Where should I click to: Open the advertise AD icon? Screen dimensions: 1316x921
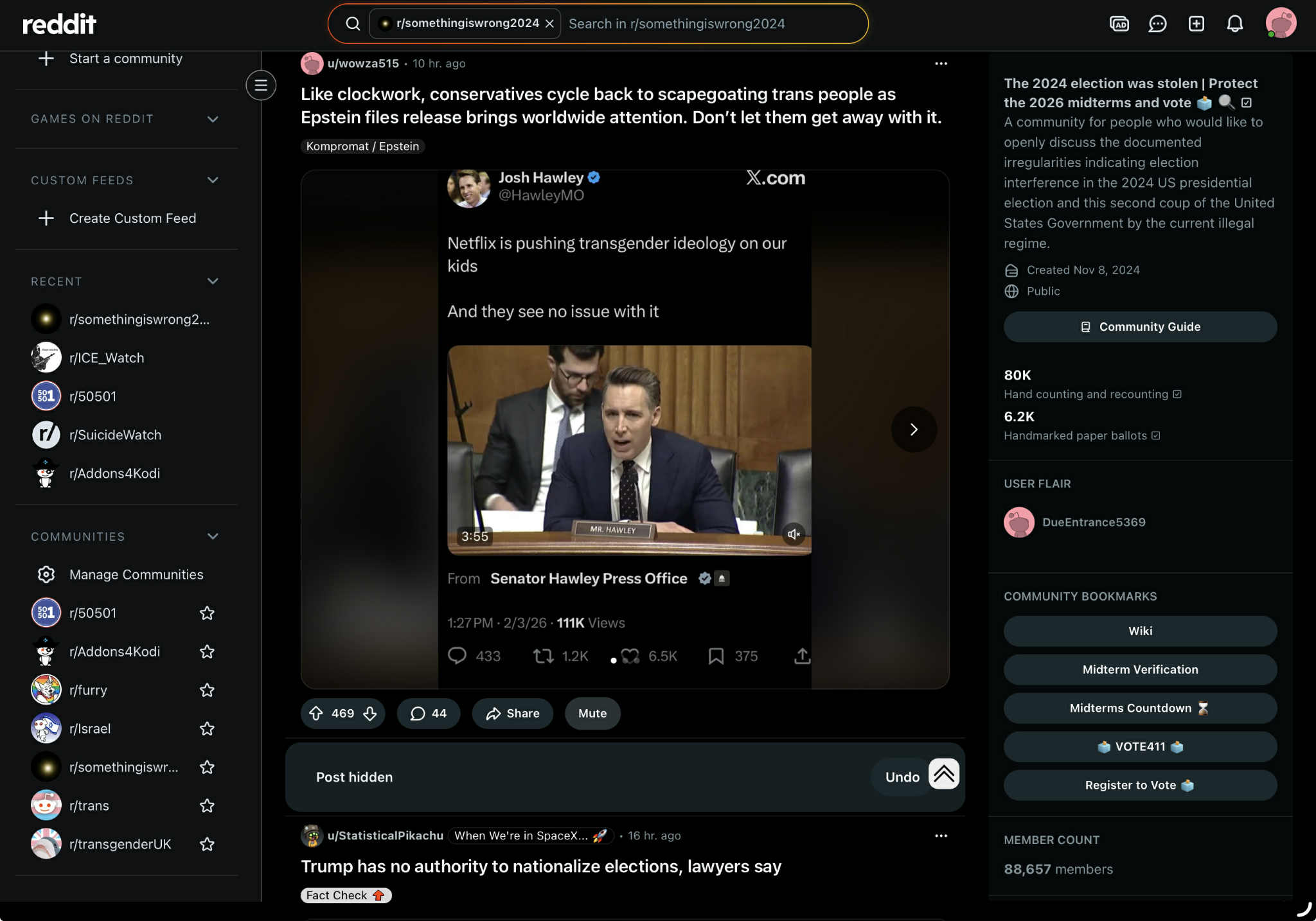tap(1119, 24)
